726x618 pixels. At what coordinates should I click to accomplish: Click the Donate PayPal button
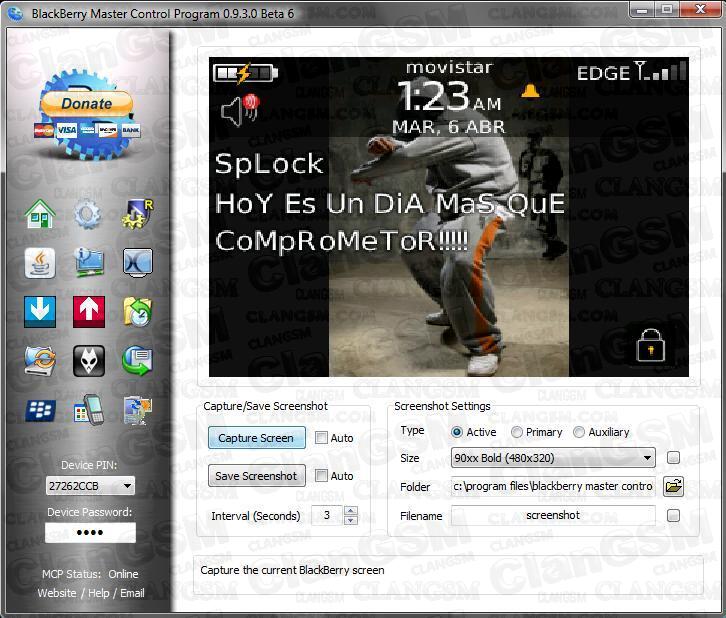87,103
